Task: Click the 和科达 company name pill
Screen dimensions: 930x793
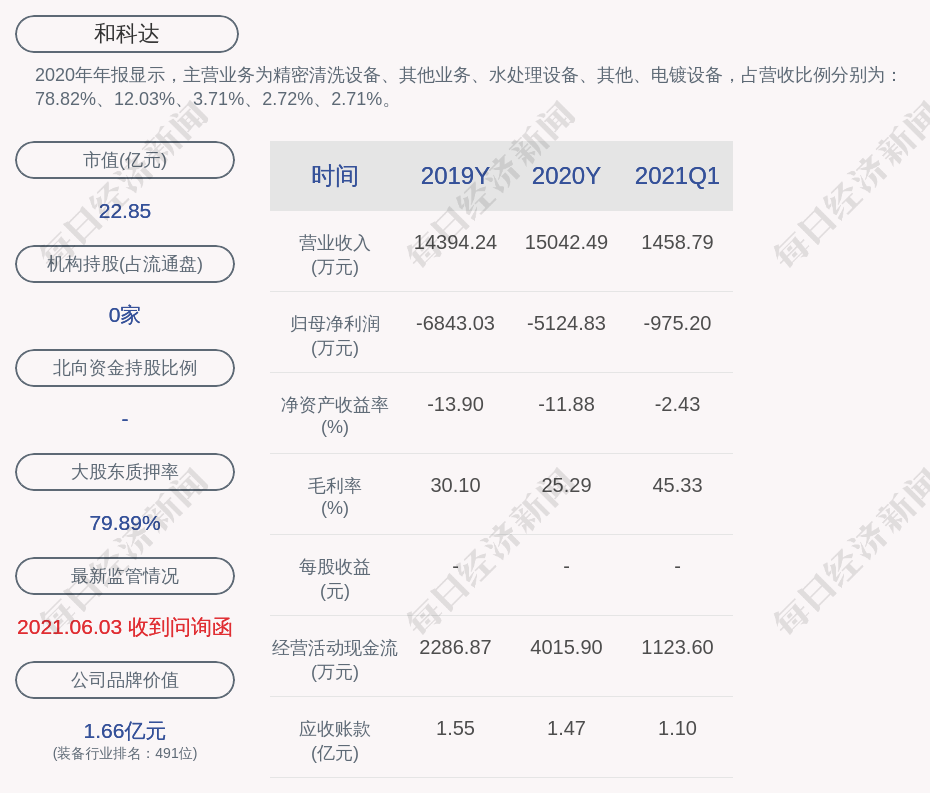Action: (126, 34)
